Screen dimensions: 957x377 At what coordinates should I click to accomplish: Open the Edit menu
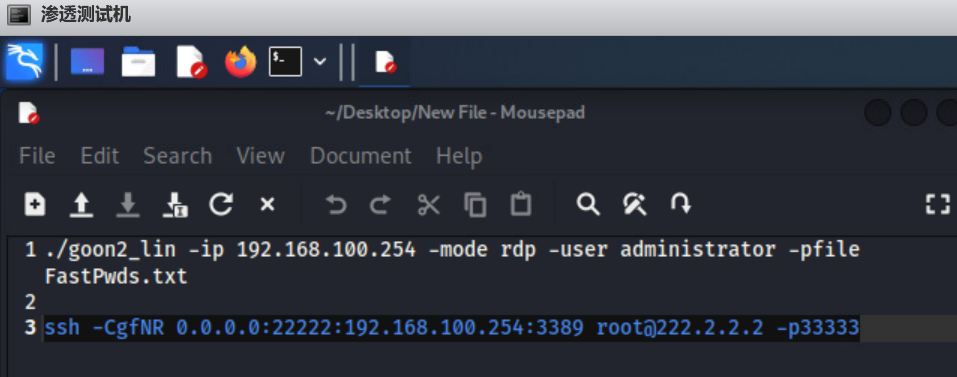pos(99,156)
